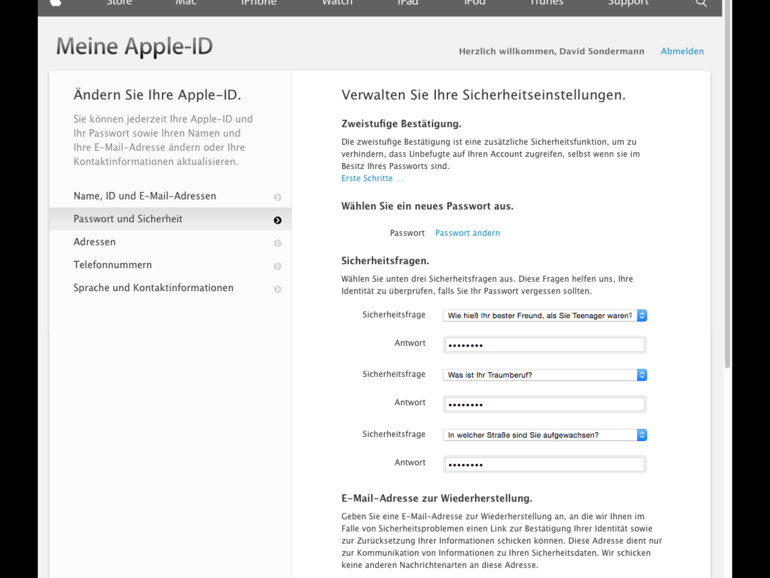This screenshot has width=770, height=578.
Task: Open the Mac navigation item
Action: point(186,2)
